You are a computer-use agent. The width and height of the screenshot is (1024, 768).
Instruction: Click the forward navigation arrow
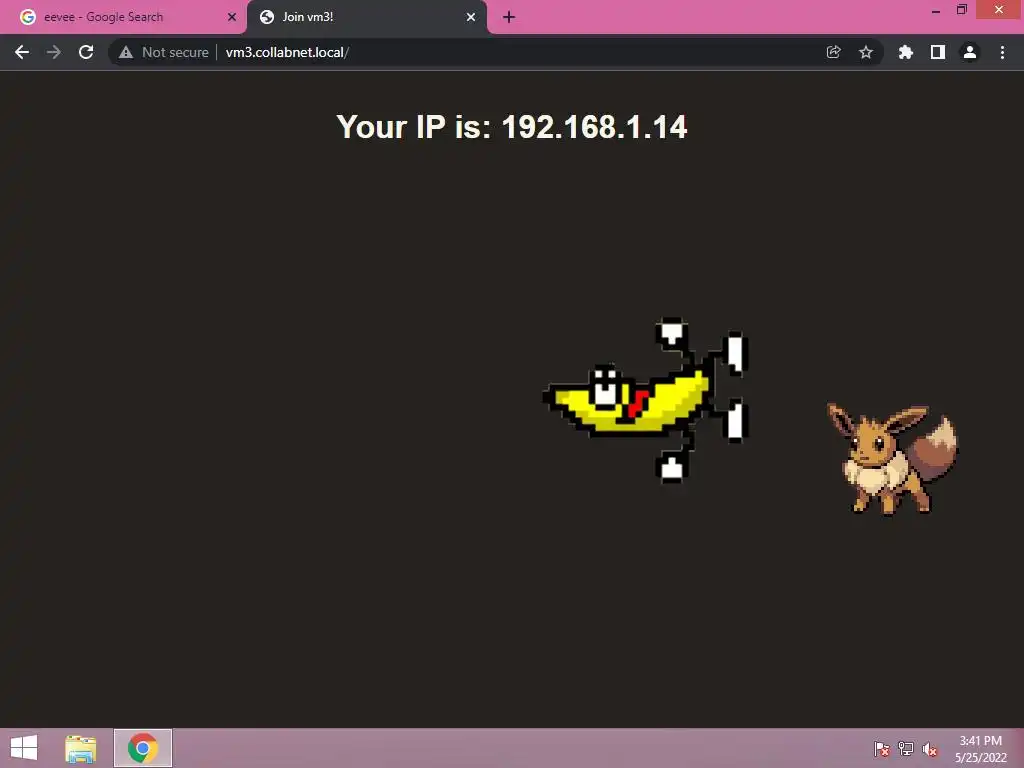pos(54,52)
